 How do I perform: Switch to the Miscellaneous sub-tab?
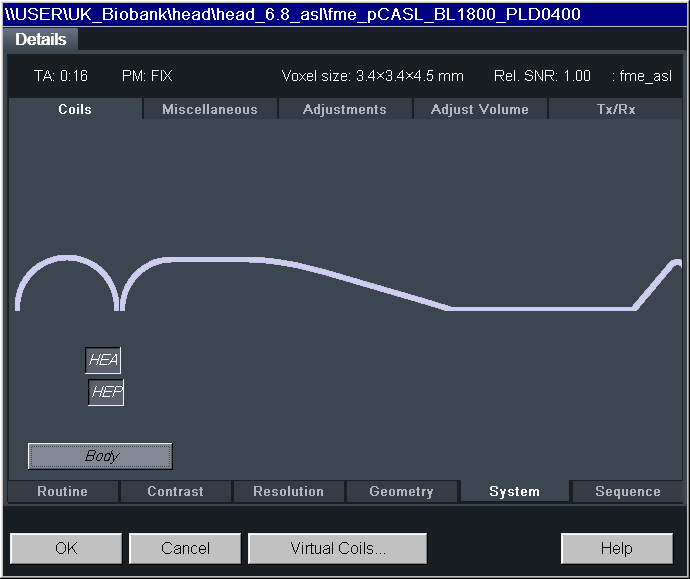[210, 110]
